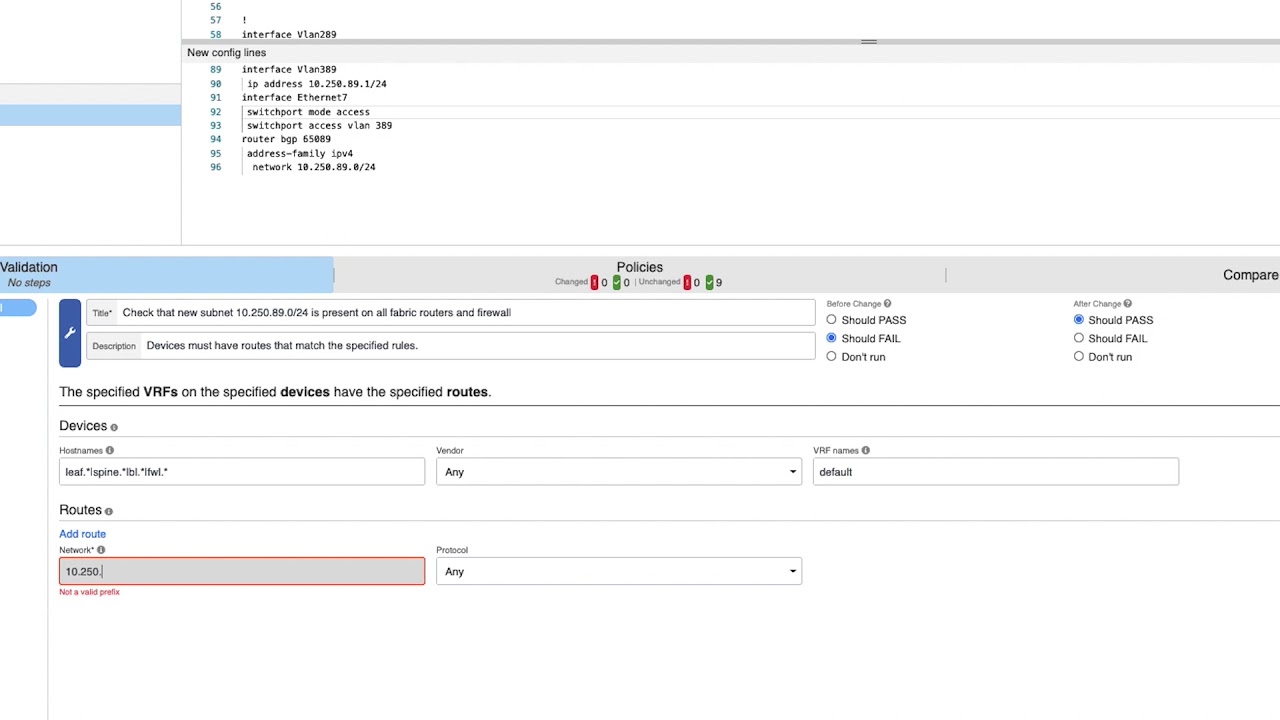Open the Protocol dropdown
This screenshot has width=1280, height=720.
click(619, 572)
